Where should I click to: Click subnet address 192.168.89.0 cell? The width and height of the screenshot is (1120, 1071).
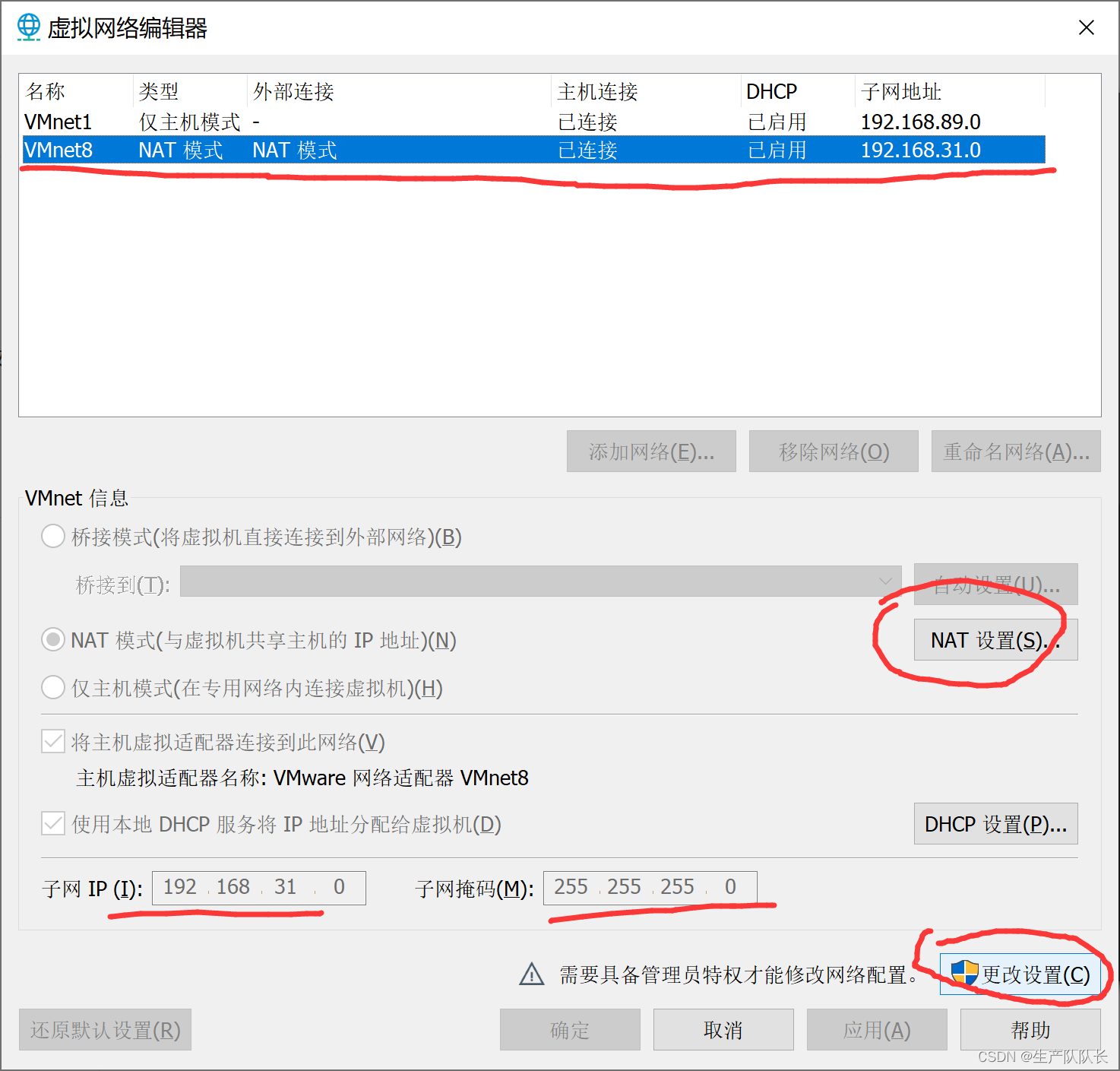click(x=920, y=122)
